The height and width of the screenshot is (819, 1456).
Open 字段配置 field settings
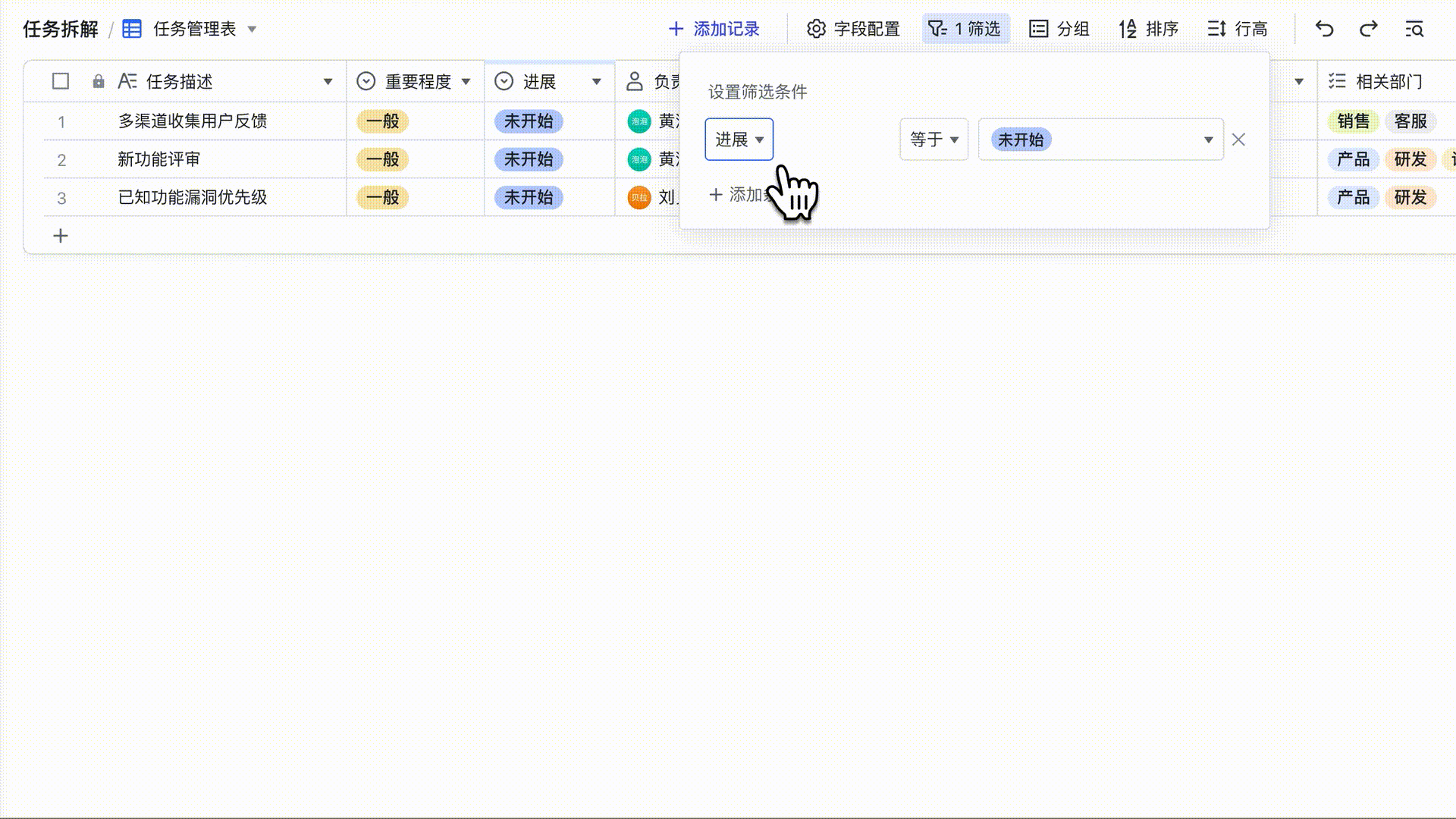point(853,29)
